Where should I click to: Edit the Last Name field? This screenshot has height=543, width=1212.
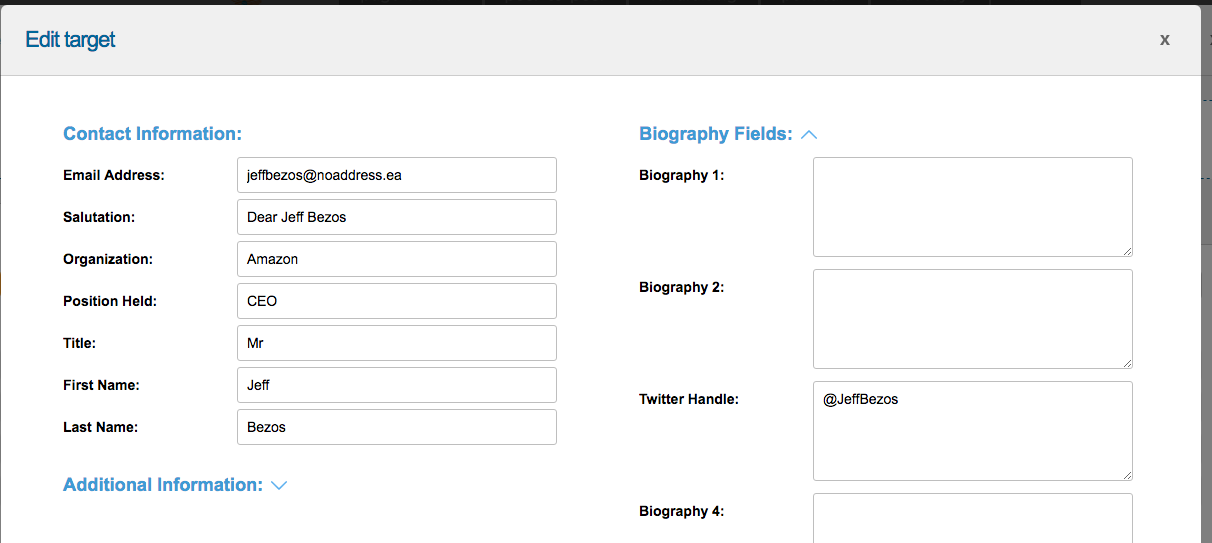click(x=396, y=427)
